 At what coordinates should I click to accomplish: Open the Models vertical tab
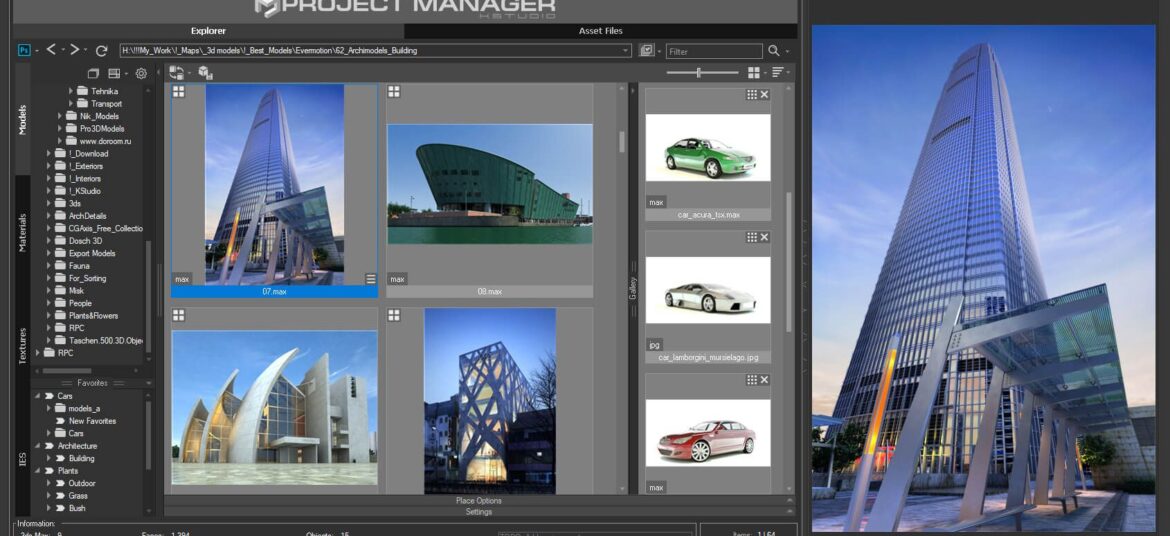[22, 119]
